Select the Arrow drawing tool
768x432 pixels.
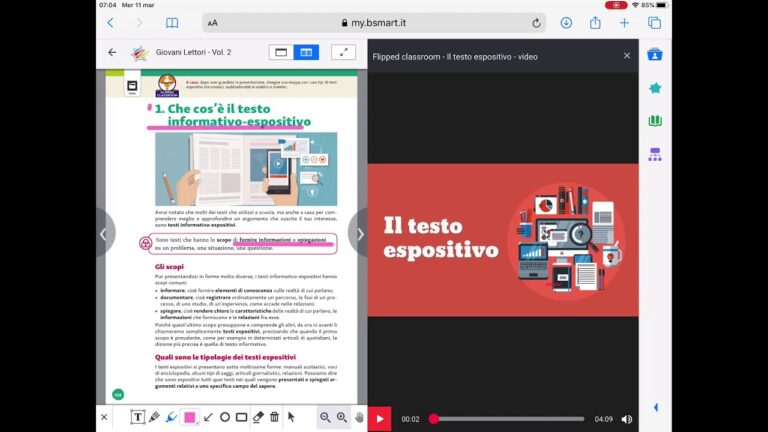(x=208, y=417)
